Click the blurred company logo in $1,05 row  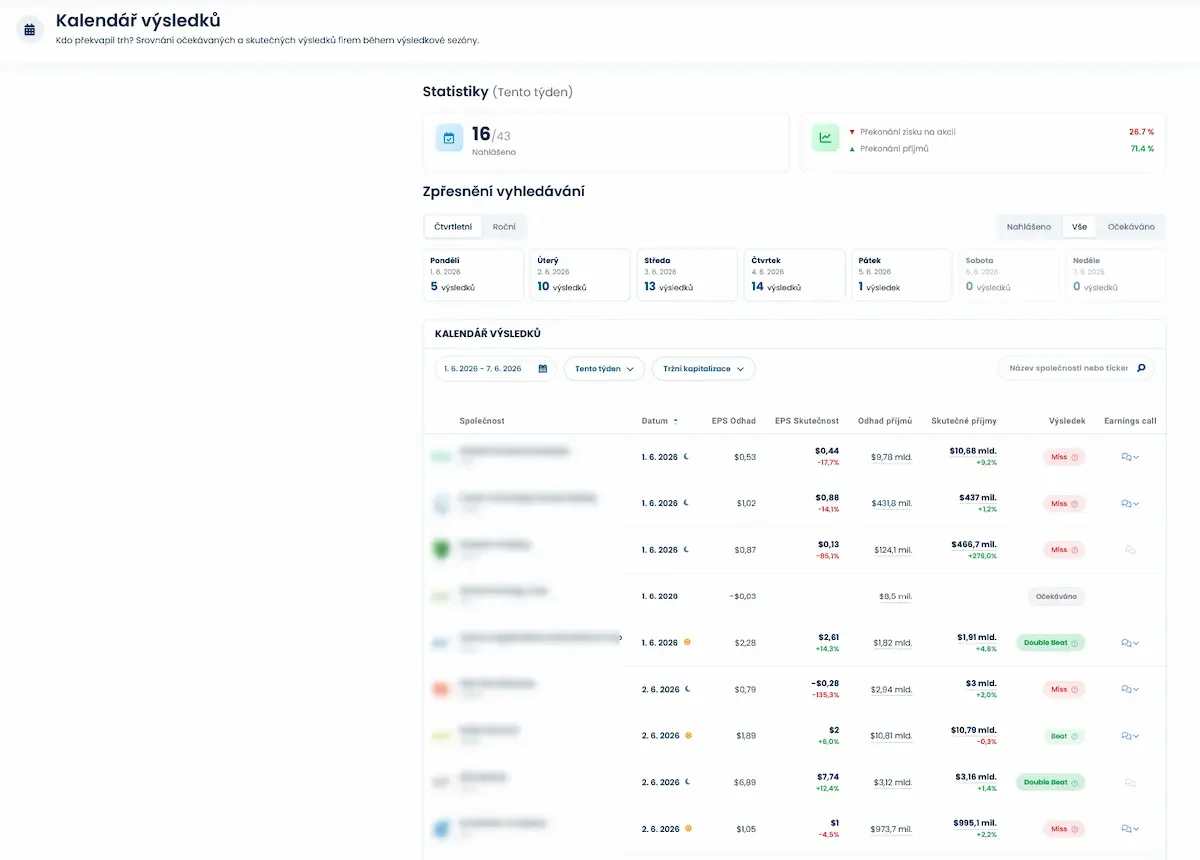pyautogui.click(x=440, y=829)
